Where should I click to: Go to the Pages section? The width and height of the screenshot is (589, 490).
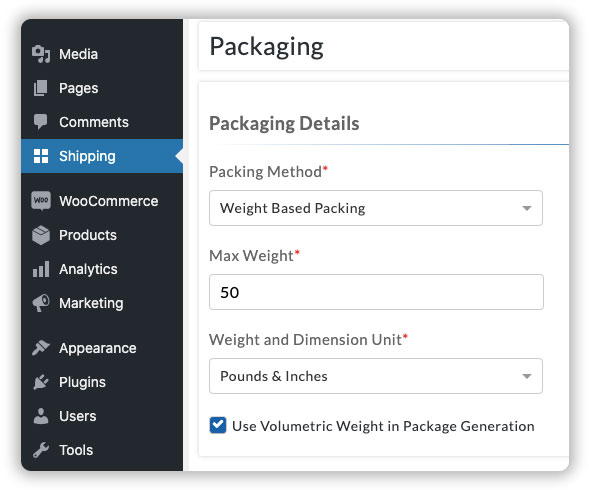[x=79, y=88]
